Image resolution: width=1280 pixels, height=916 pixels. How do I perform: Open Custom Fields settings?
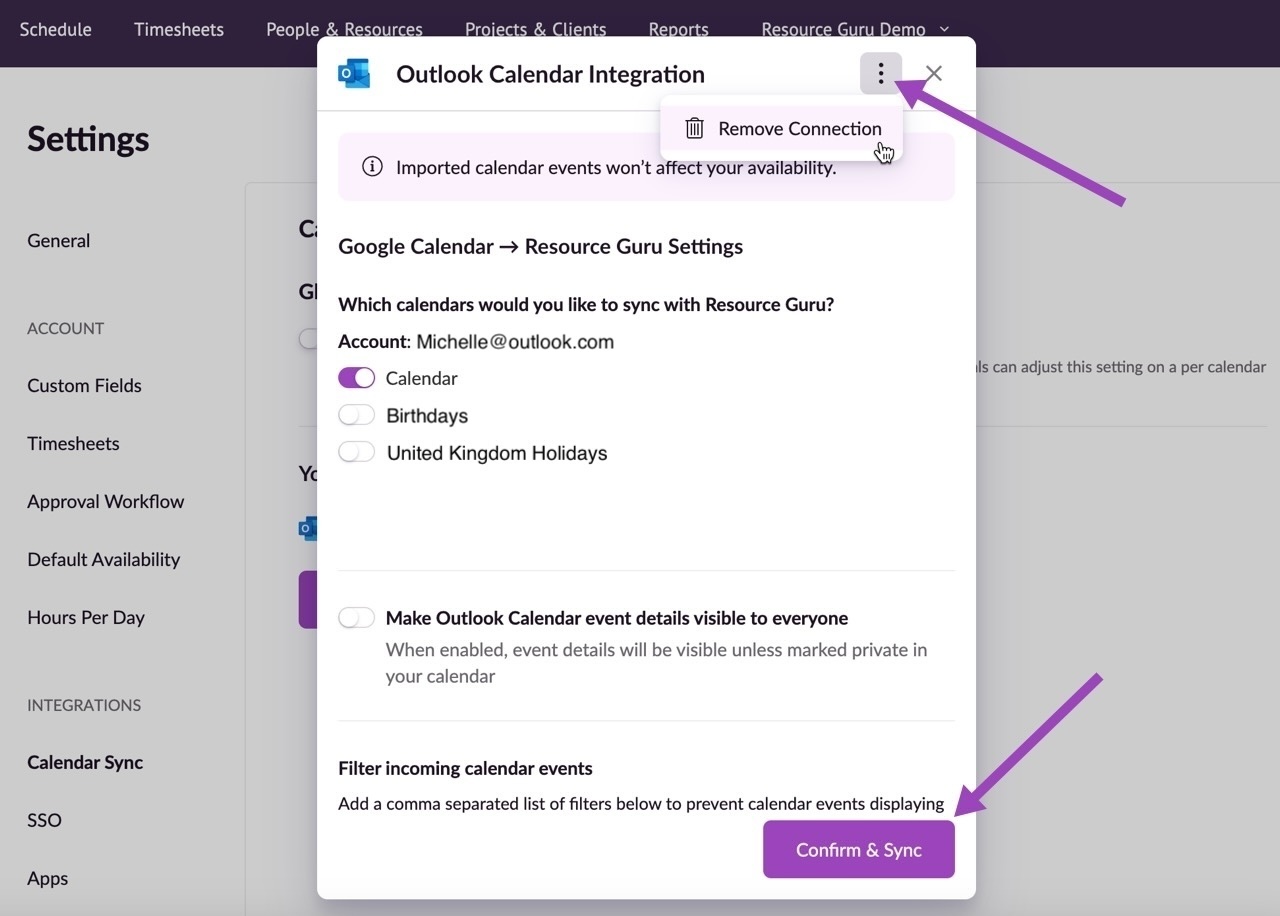click(x=84, y=385)
